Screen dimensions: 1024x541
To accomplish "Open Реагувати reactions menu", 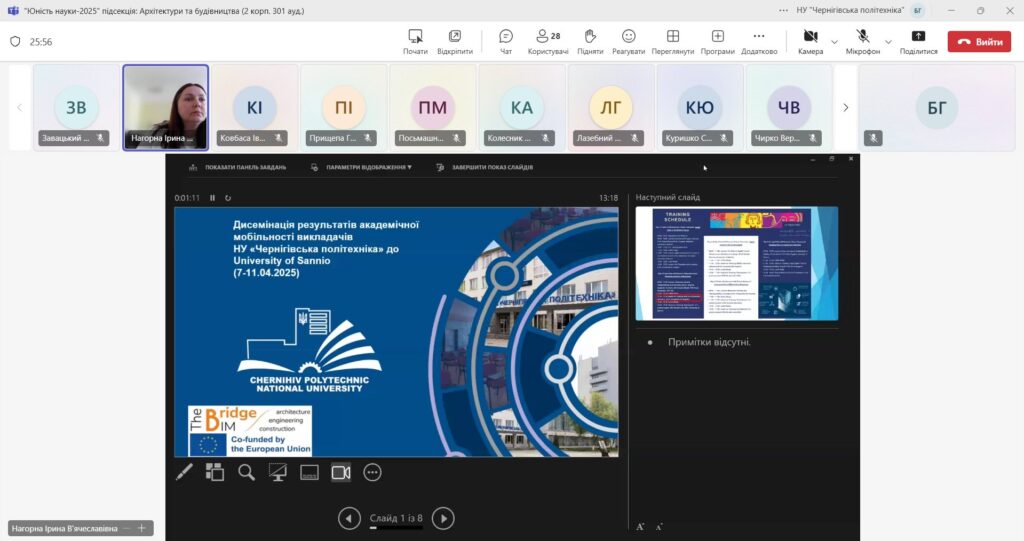I will [628, 42].
